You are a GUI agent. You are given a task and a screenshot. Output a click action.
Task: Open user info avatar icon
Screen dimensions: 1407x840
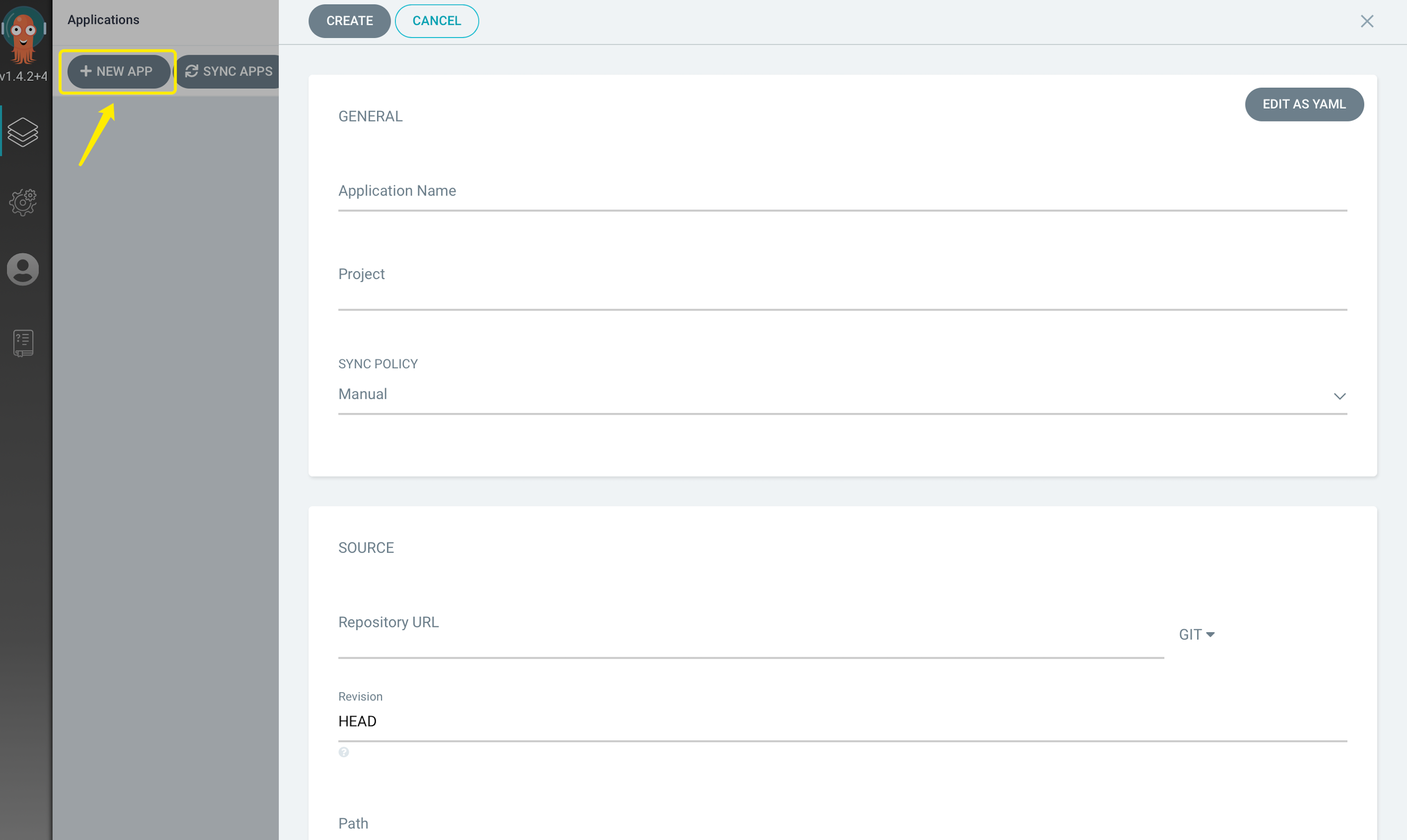(x=23, y=269)
